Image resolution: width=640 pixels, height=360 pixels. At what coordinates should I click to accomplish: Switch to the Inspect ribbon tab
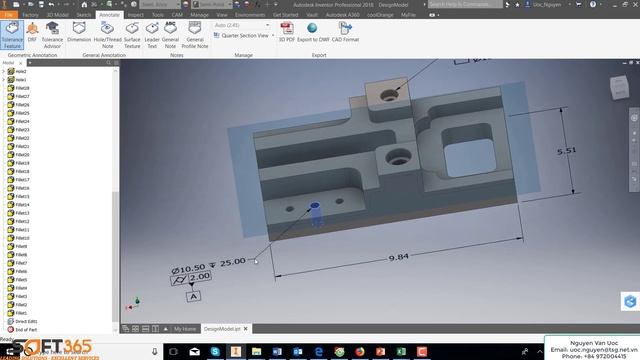coord(136,15)
